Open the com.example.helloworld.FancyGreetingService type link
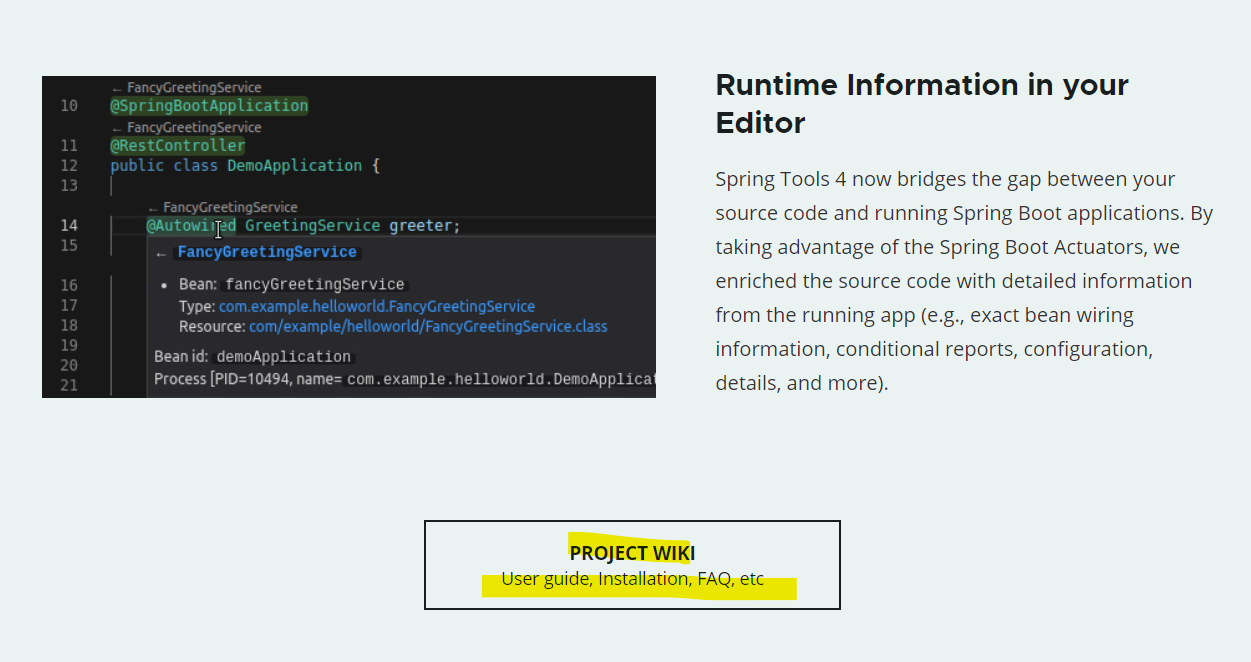This screenshot has width=1251, height=662. click(x=376, y=305)
